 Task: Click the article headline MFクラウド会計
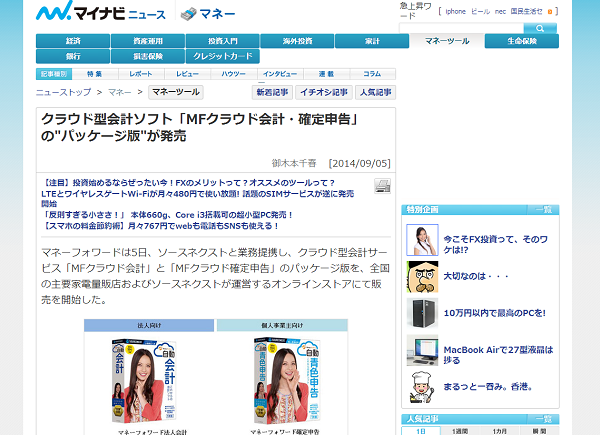pos(200,127)
